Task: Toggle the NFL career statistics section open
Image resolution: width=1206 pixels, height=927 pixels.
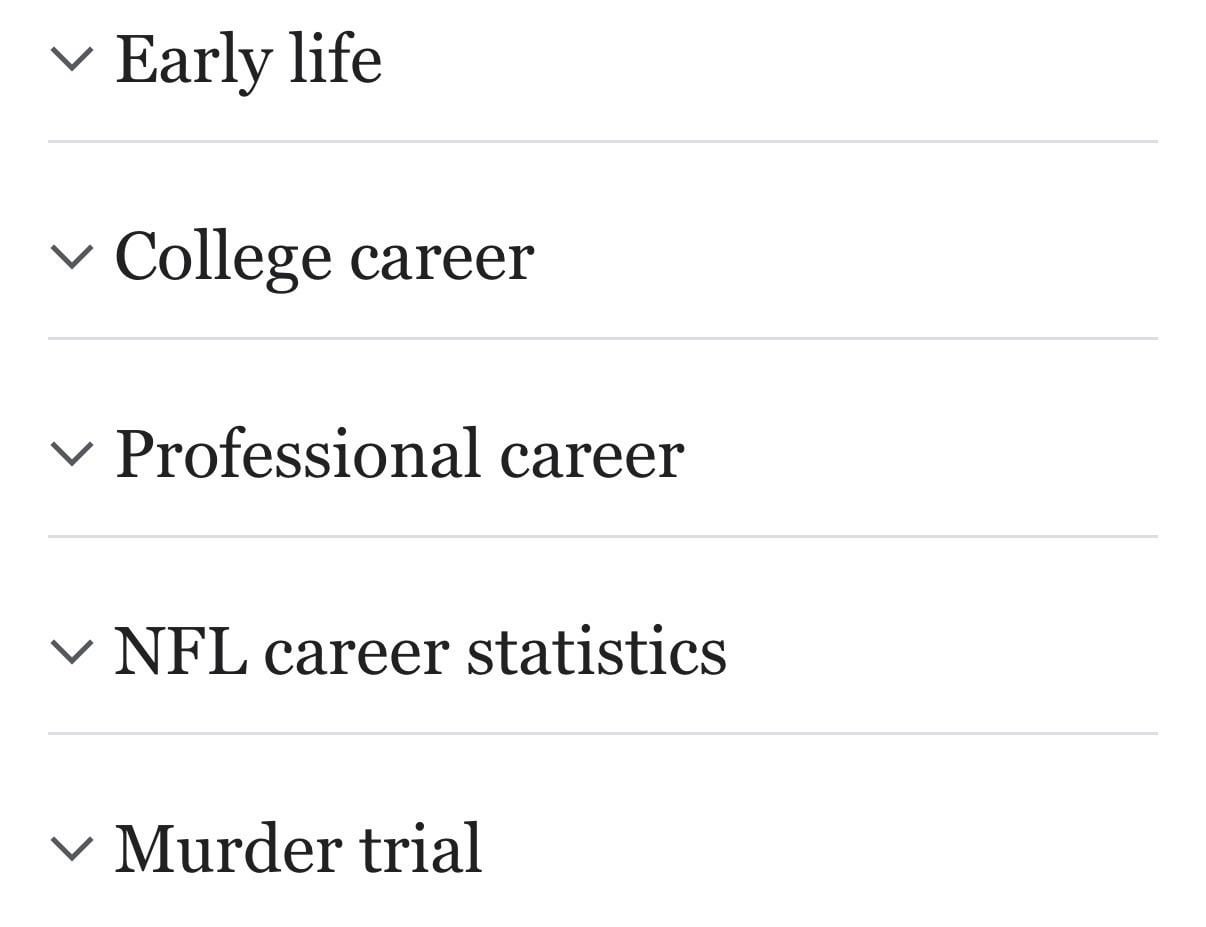Action: coord(421,651)
